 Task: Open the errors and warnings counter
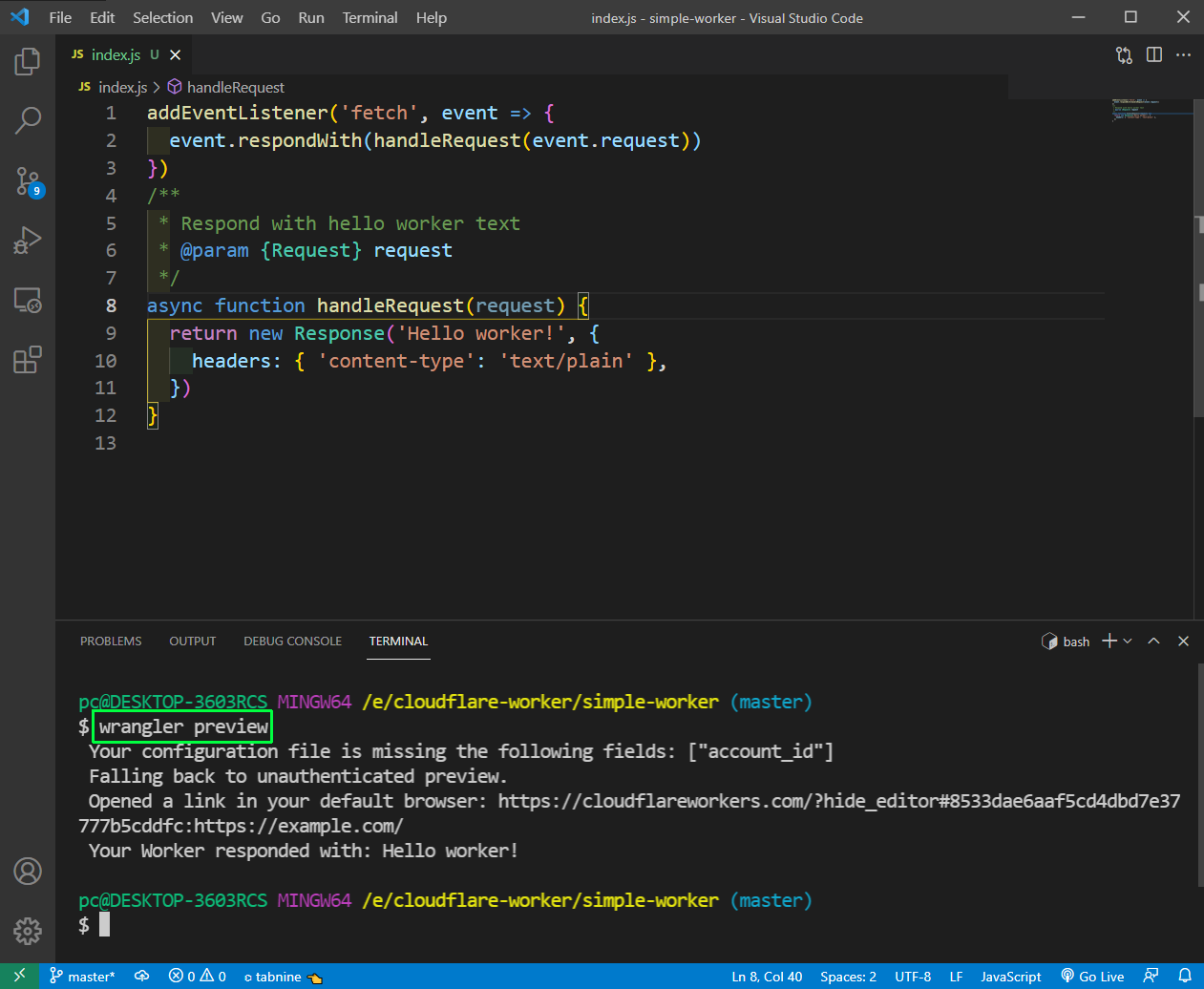tap(198, 976)
